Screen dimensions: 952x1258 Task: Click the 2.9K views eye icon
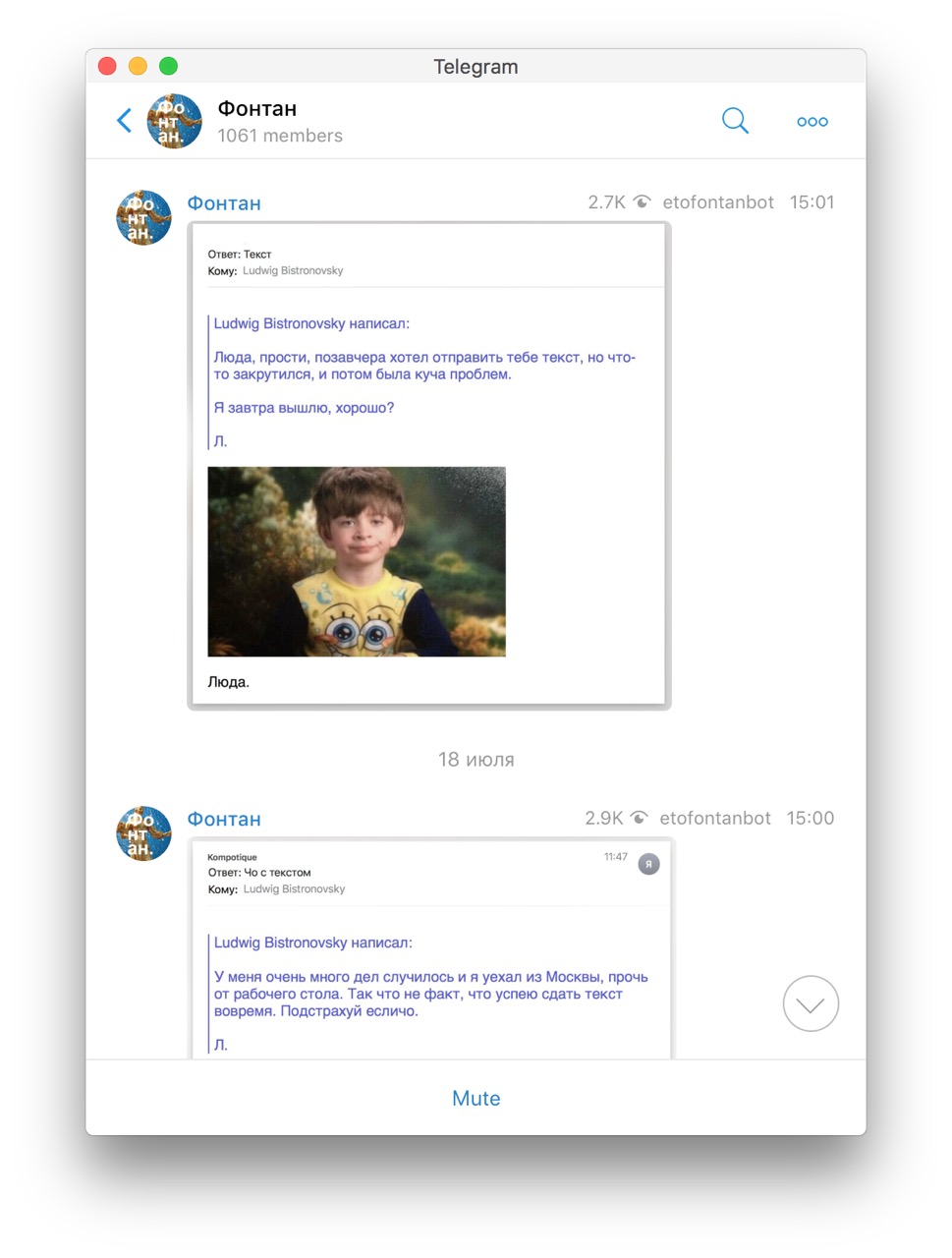(x=639, y=818)
